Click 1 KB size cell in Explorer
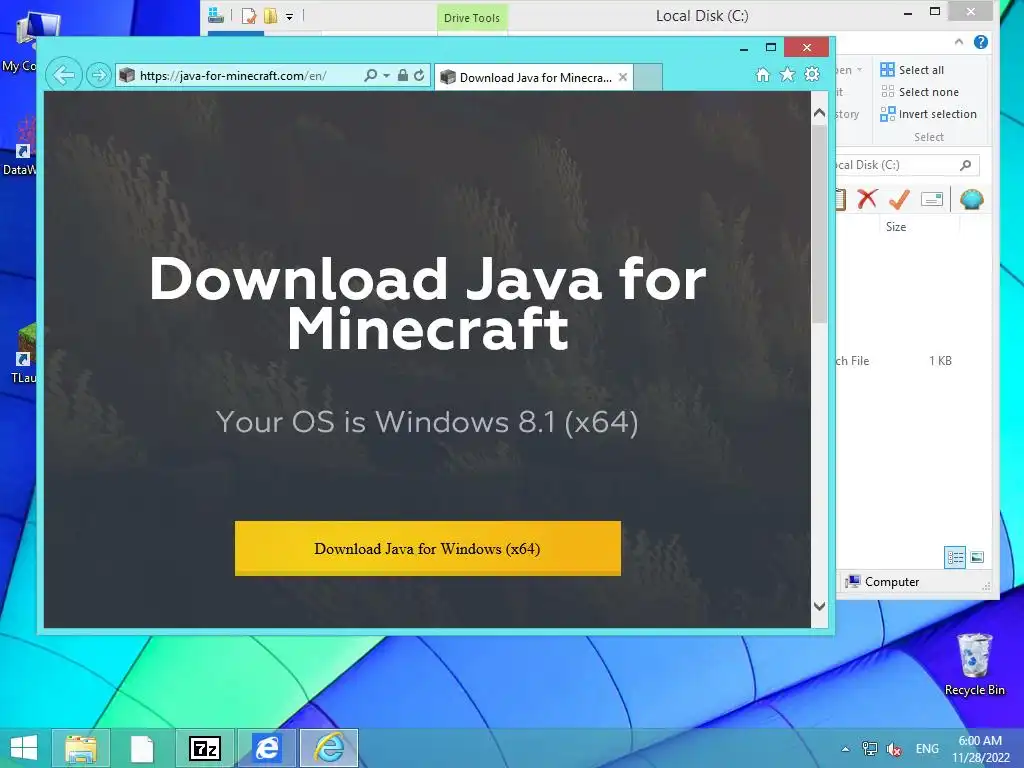This screenshot has width=1024, height=768. (940, 360)
